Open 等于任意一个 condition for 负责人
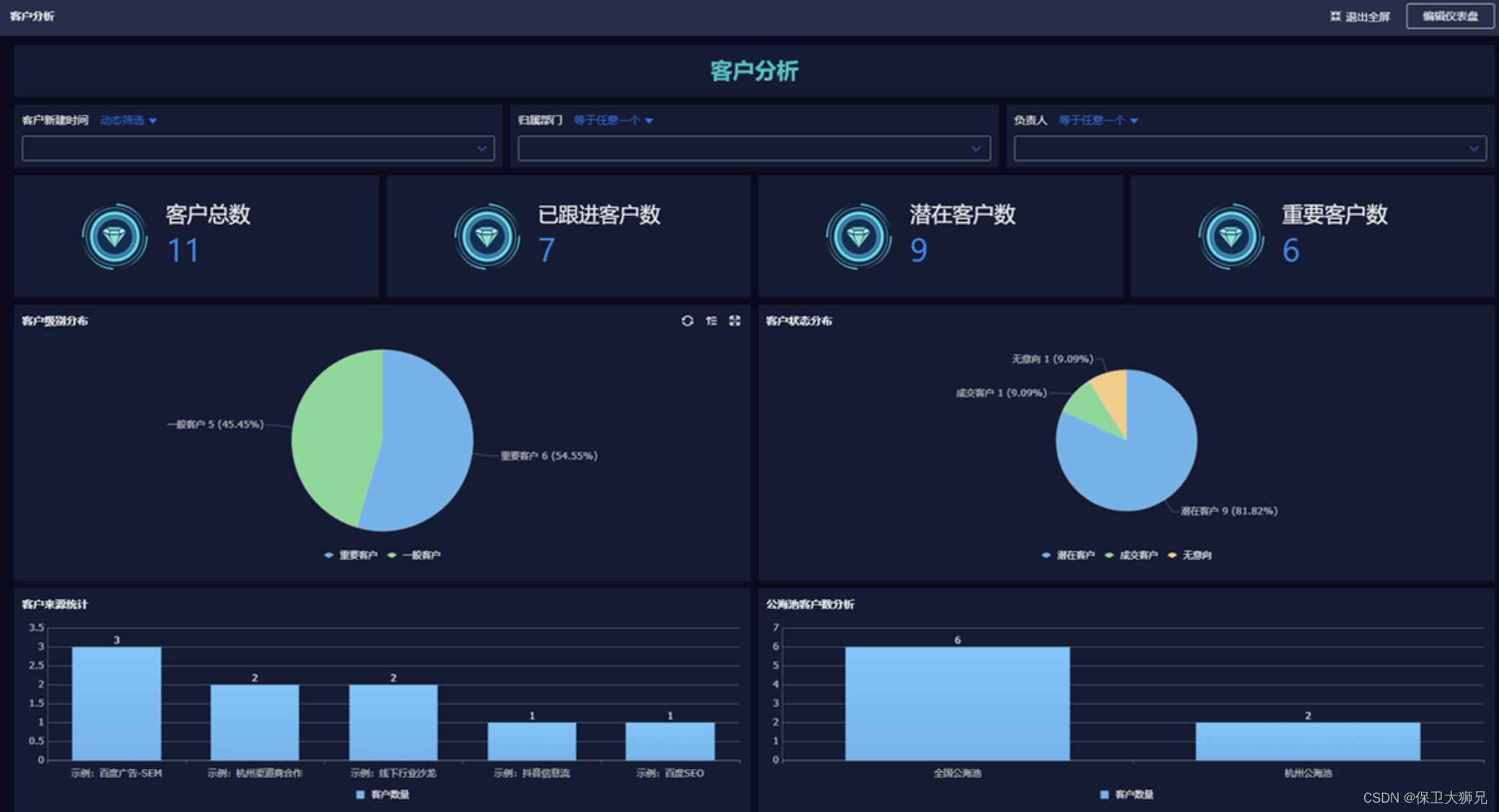1499x812 pixels. coord(1098,120)
